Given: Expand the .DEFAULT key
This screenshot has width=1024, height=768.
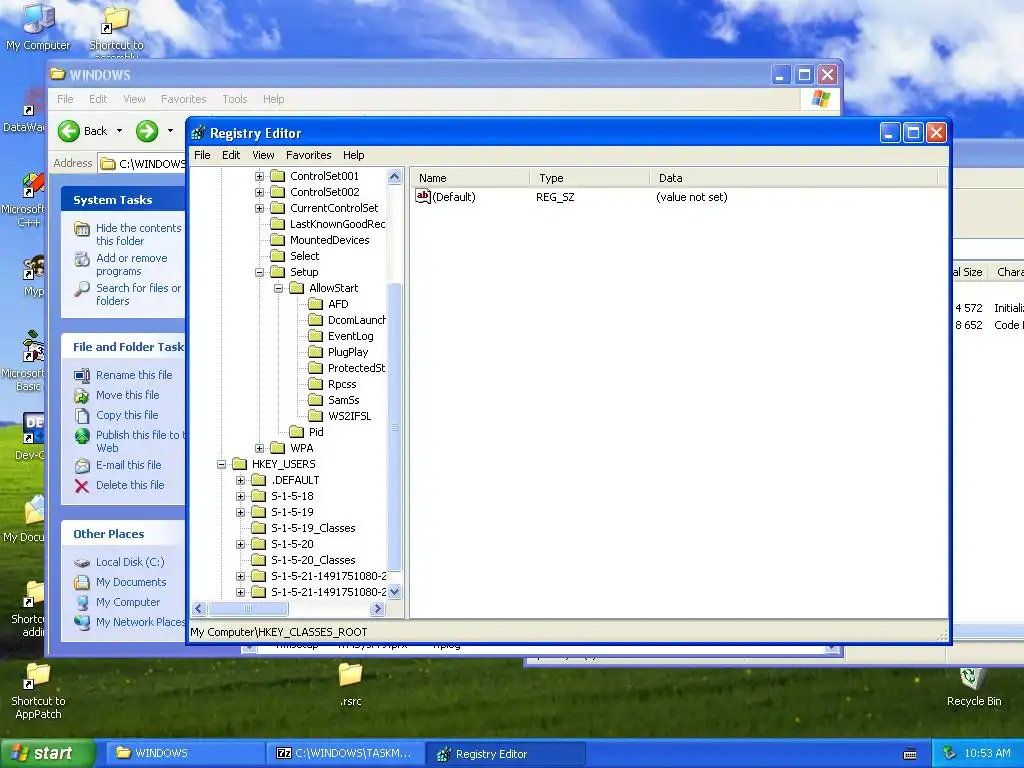Looking at the screenshot, I should (240, 480).
